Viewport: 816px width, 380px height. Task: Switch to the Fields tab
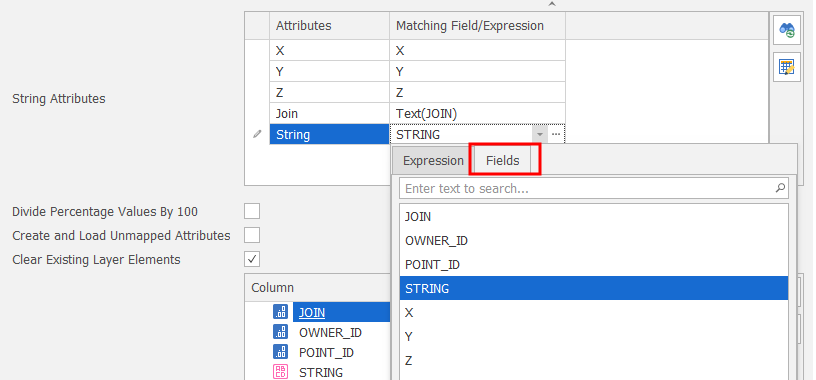(x=503, y=160)
